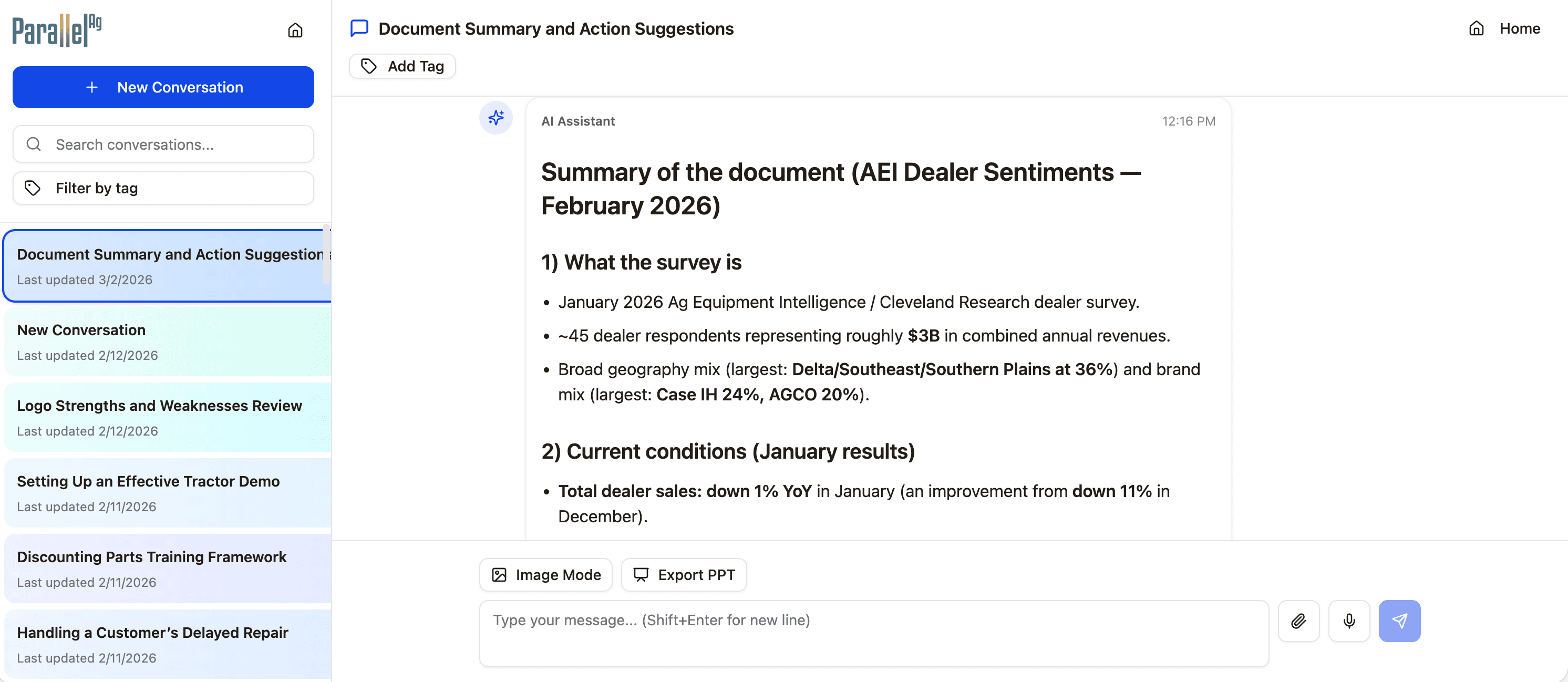Open the Add Tag selector

(x=403, y=66)
